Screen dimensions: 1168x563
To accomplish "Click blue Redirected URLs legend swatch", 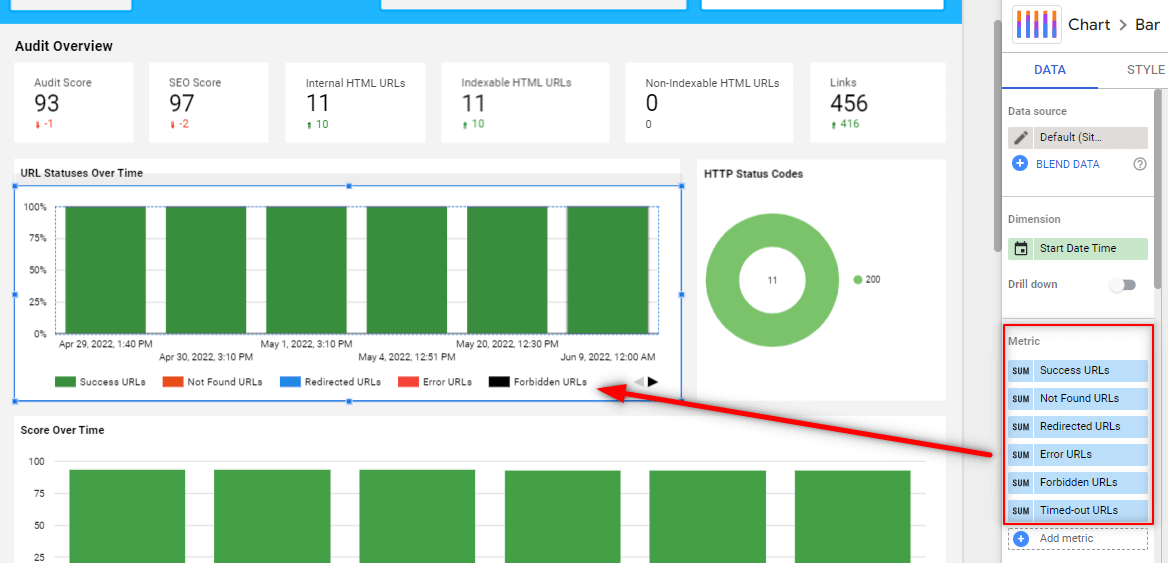I will [x=291, y=382].
